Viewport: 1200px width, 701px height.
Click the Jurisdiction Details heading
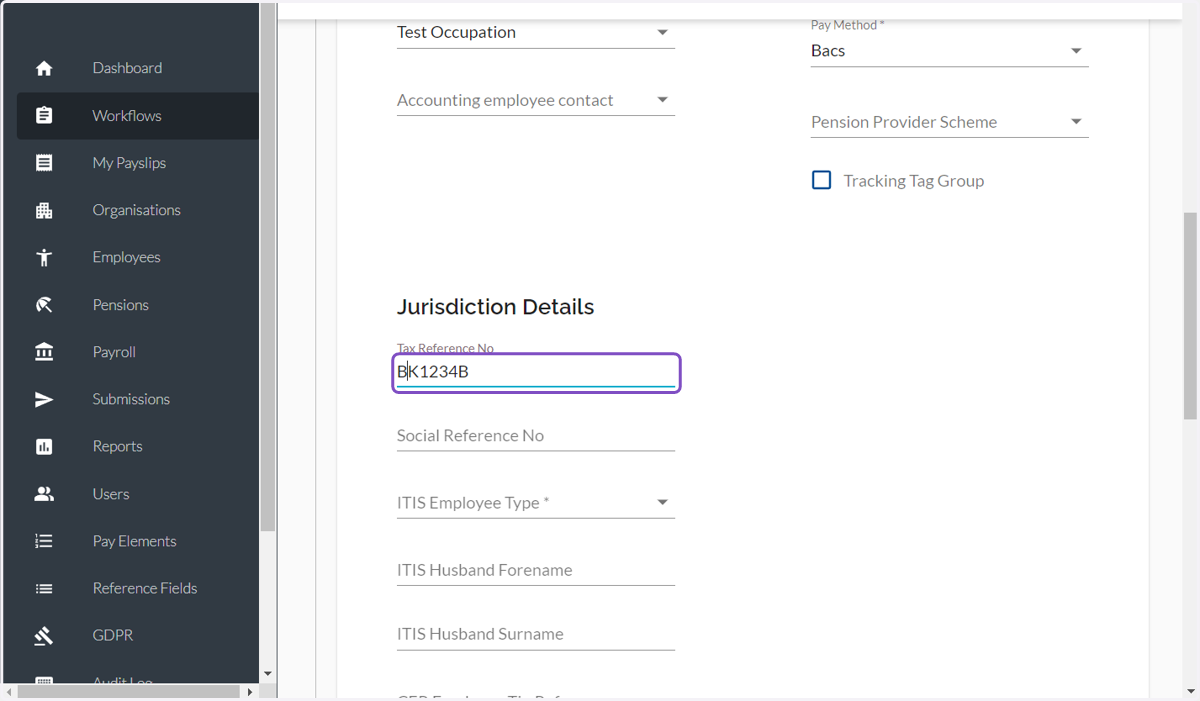click(495, 307)
